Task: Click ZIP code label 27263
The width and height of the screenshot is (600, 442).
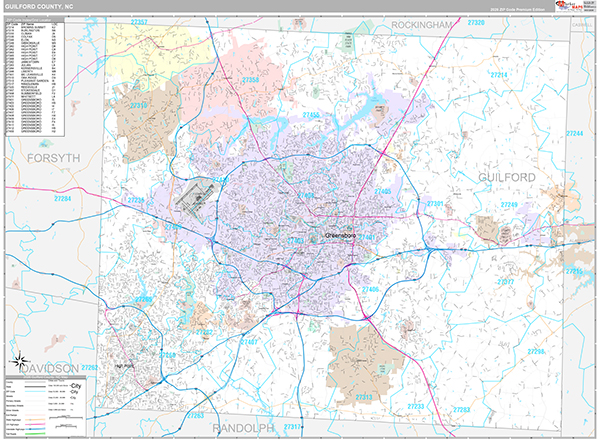Action: (196, 416)
